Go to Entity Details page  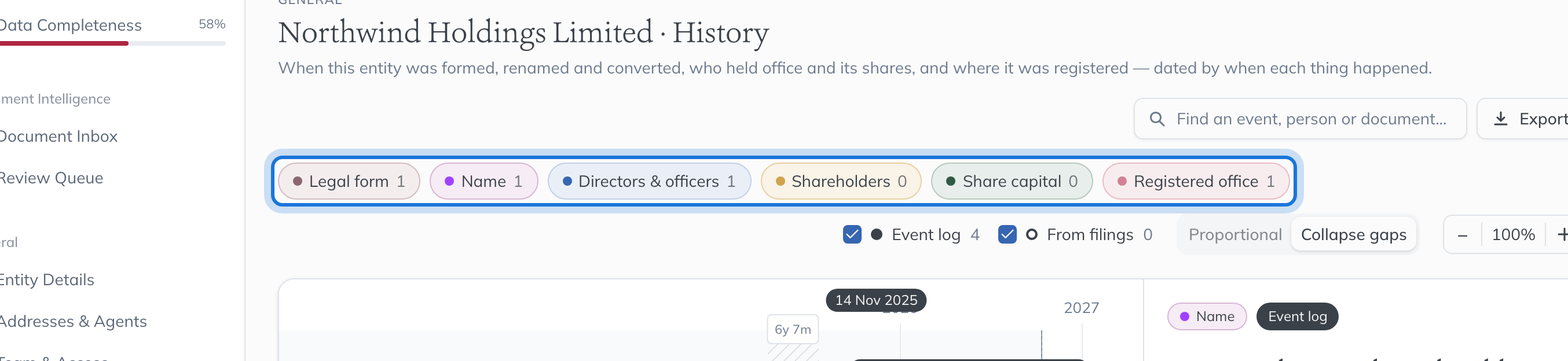tap(47, 279)
